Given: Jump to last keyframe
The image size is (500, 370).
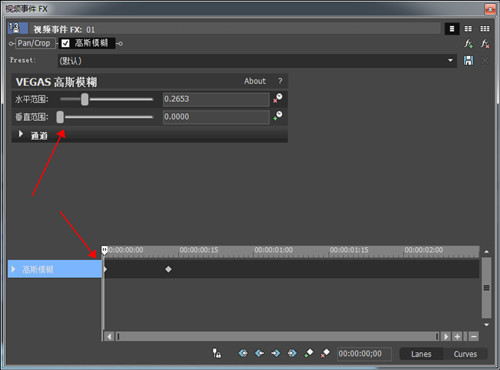Looking at the screenshot, I should (x=292, y=353).
